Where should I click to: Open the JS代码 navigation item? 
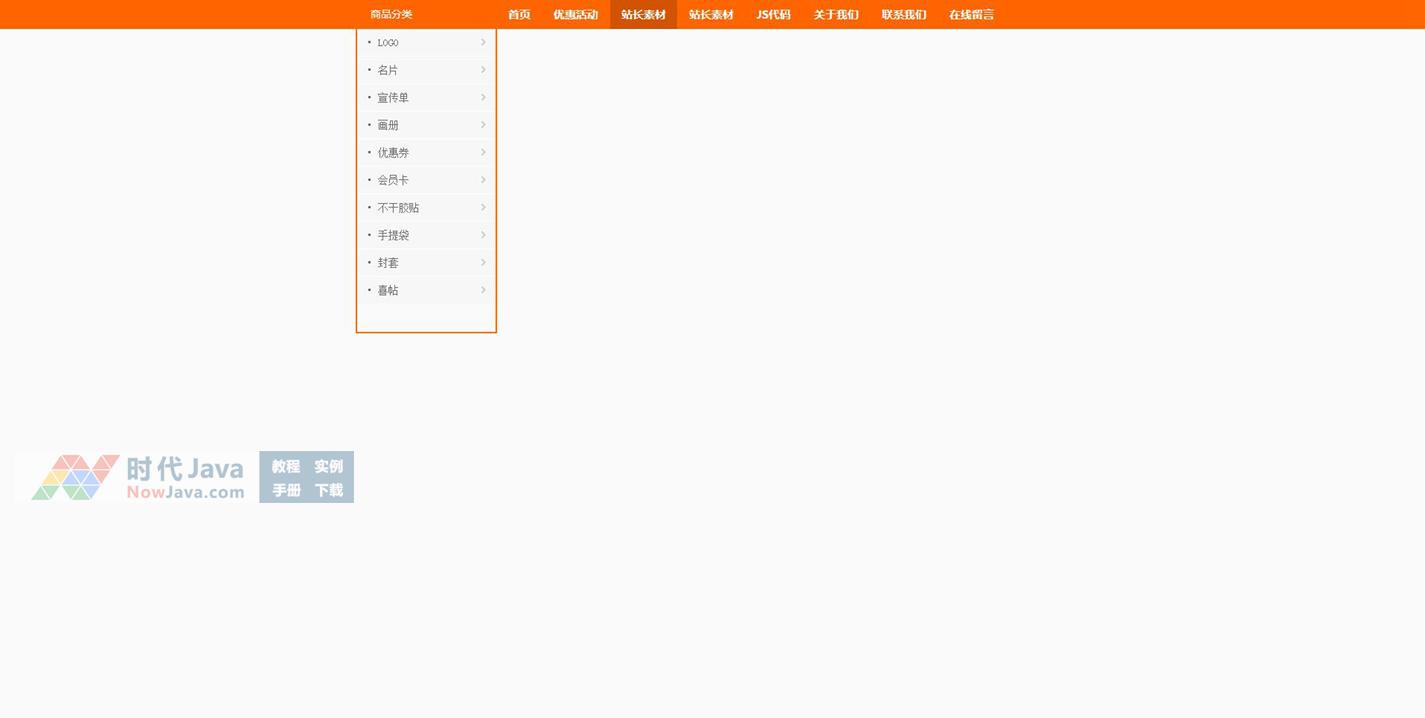(773, 14)
